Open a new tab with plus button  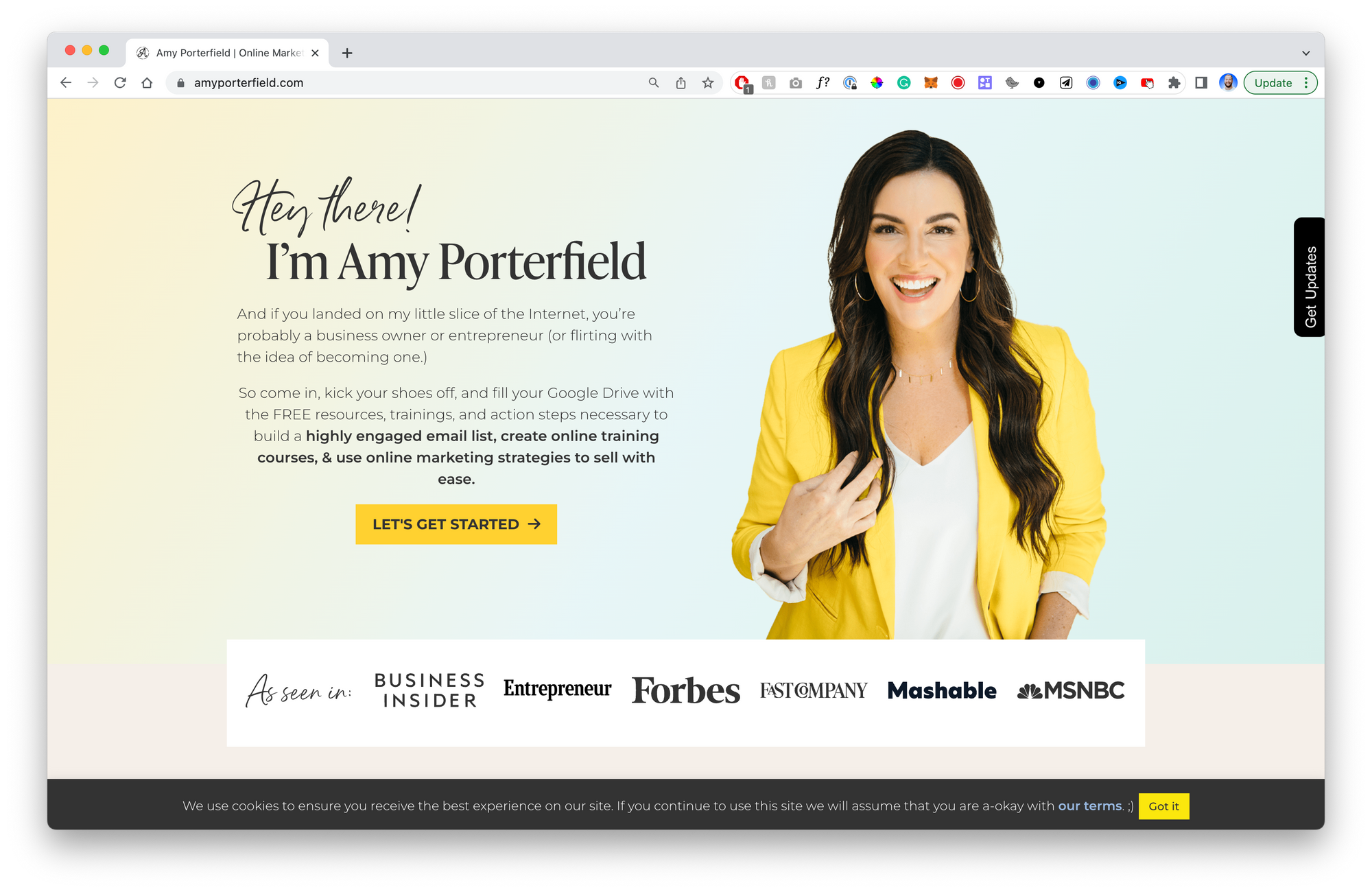(x=347, y=53)
